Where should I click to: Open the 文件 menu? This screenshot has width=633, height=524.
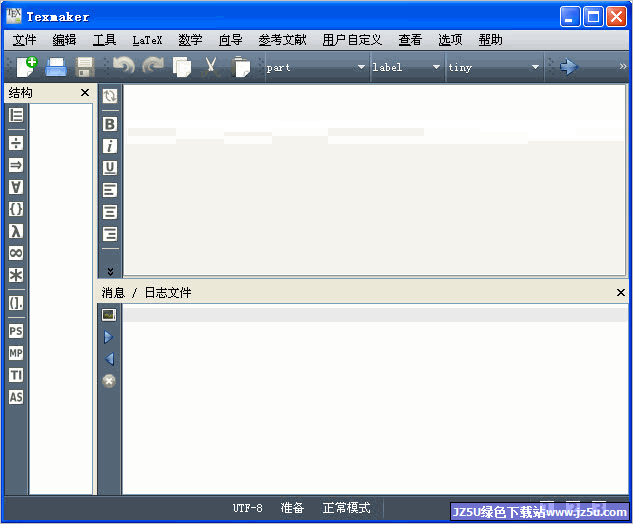point(24,40)
